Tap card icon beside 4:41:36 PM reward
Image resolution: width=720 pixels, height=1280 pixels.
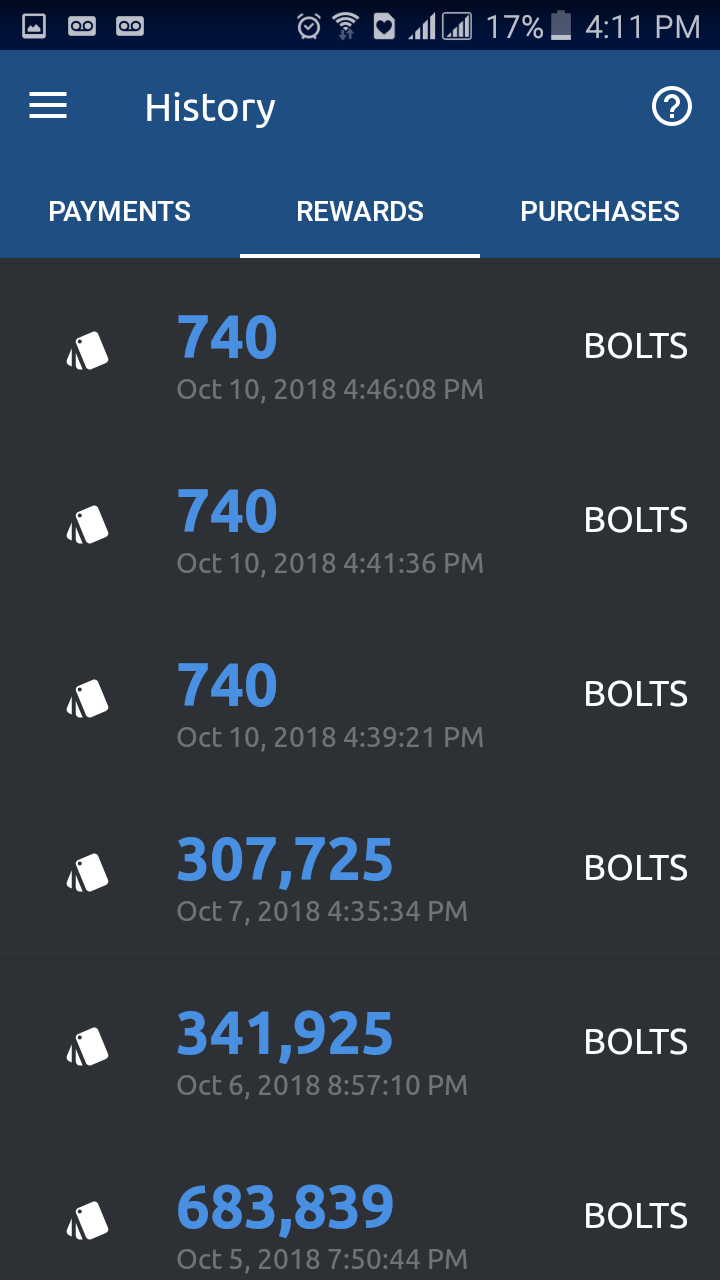[88, 525]
